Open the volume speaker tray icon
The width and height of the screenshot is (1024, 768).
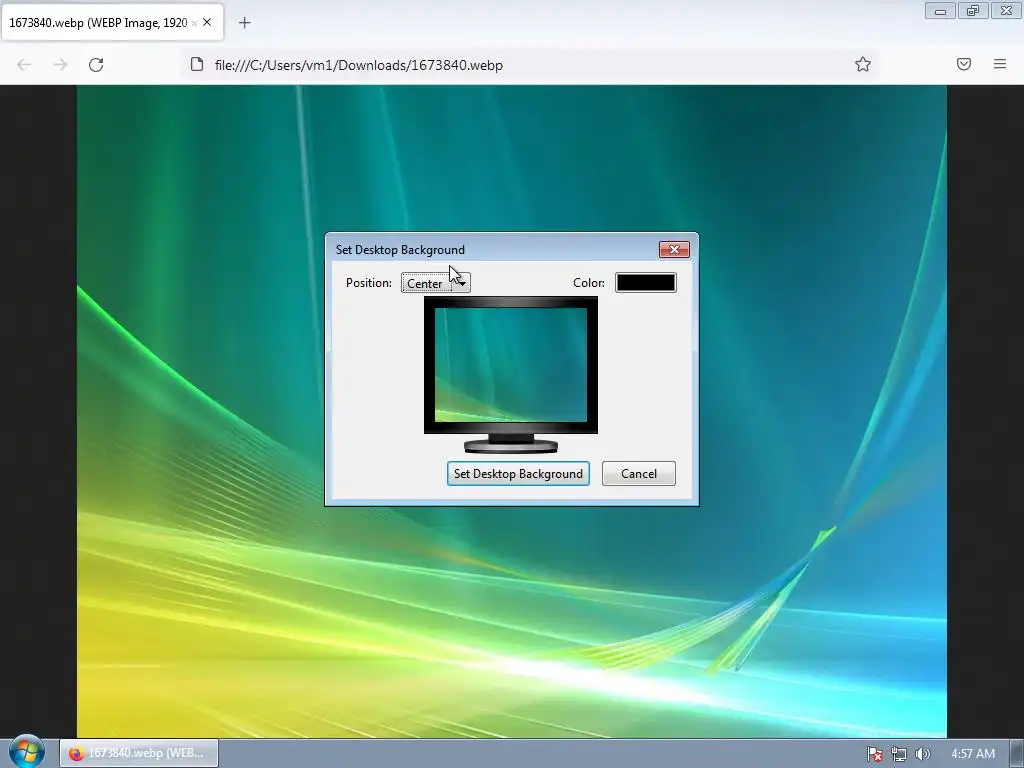922,754
